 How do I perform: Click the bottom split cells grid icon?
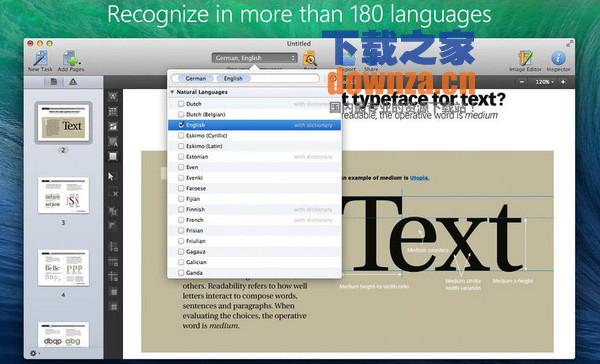114,307
